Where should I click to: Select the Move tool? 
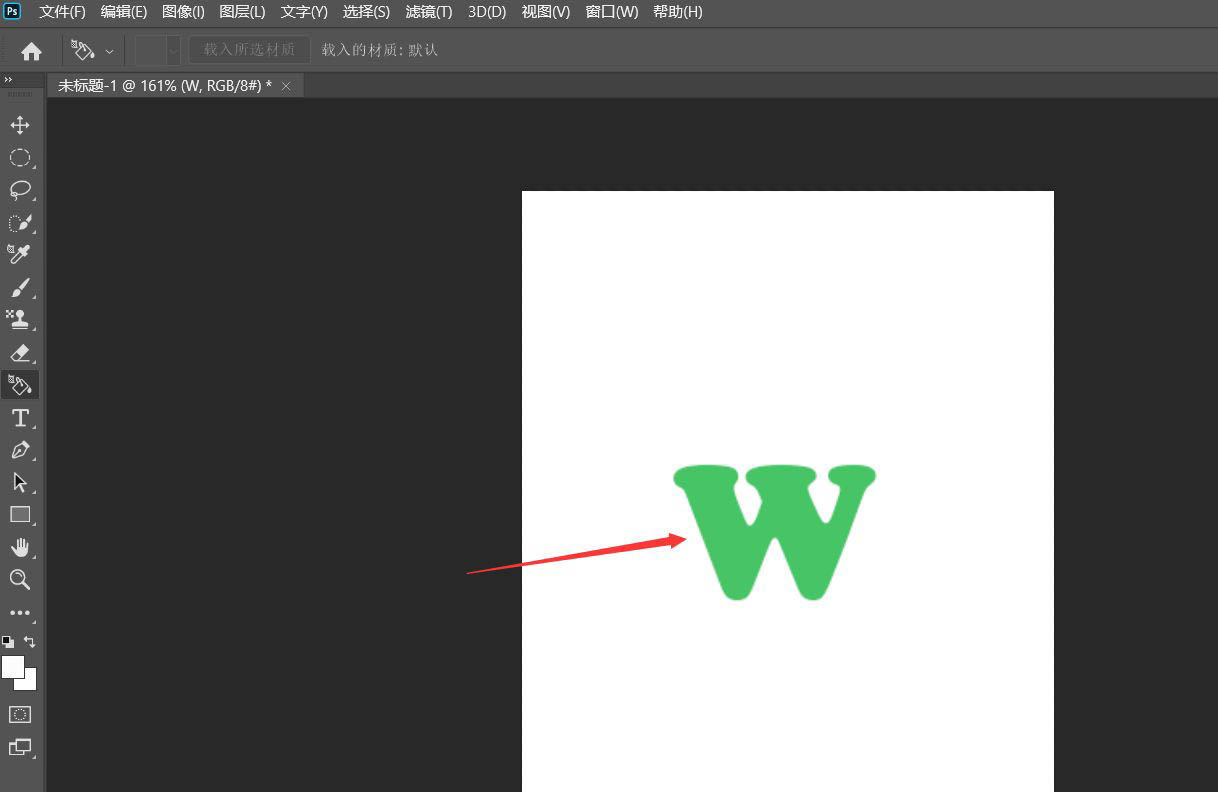(20, 125)
